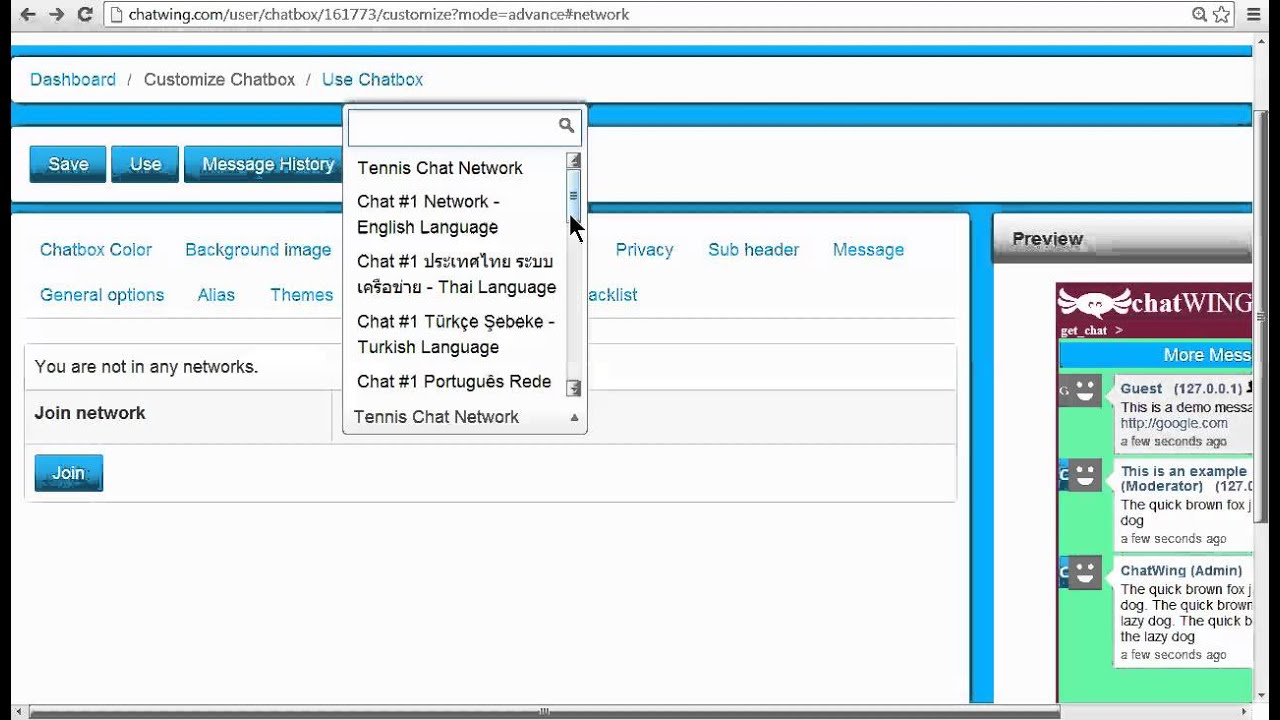The image size is (1280, 720).
Task: Click the Join network label
Action: (90, 413)
